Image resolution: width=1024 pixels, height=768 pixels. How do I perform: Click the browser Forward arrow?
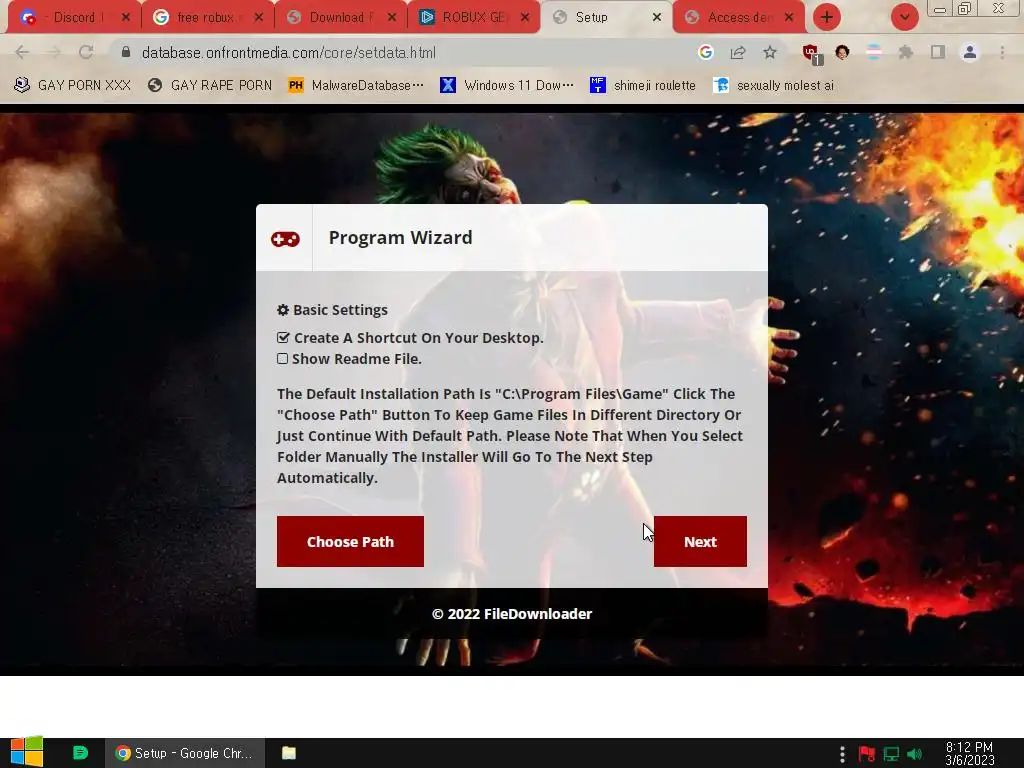(x=54, y=53)
